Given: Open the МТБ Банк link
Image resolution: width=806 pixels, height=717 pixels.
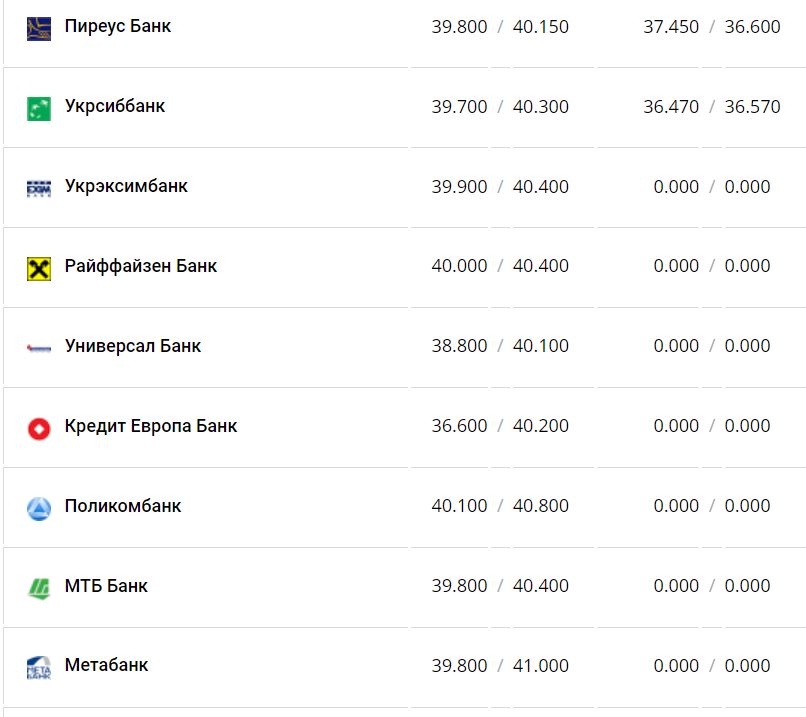Looking at the screenshot, I should [106, 586].
